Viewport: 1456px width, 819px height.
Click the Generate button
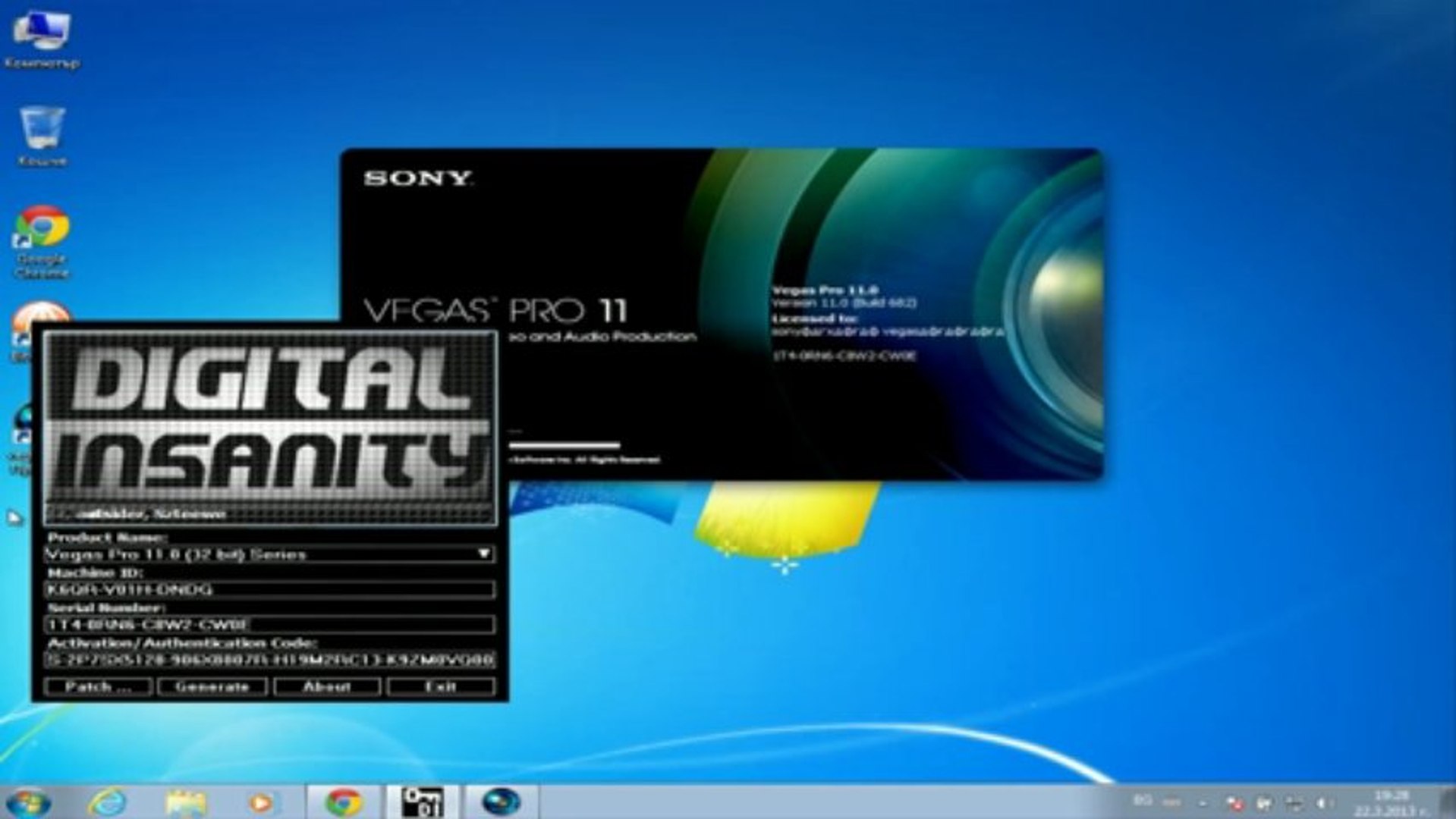click(212, 686)
